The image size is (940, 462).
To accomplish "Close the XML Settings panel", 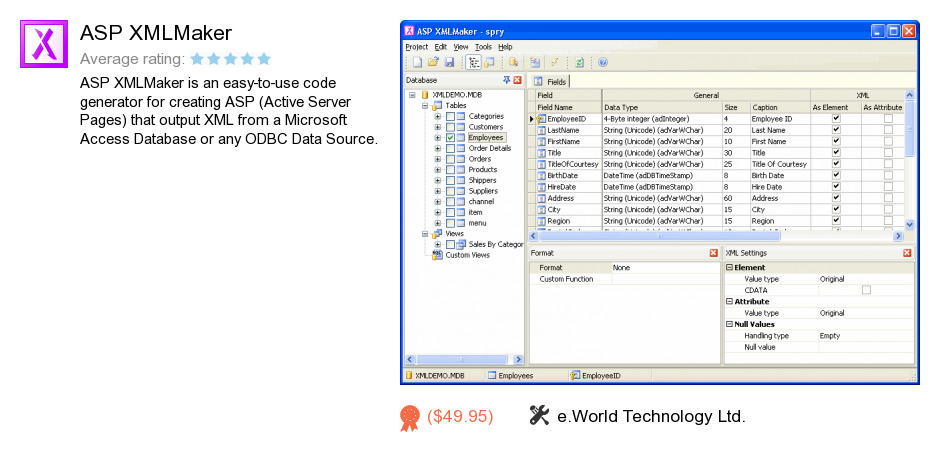I will tap(907, 253).
